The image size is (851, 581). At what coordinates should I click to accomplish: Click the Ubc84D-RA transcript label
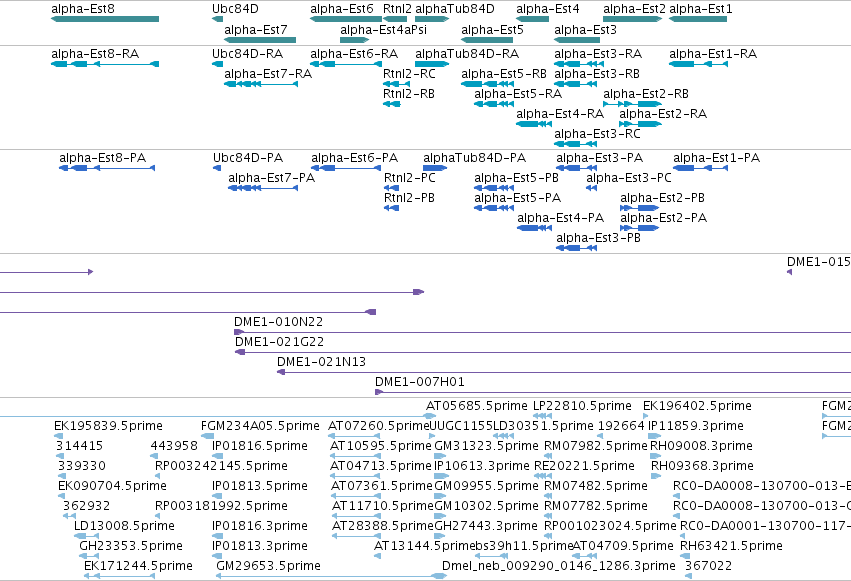pyautogui.click(x=247, y=54)
